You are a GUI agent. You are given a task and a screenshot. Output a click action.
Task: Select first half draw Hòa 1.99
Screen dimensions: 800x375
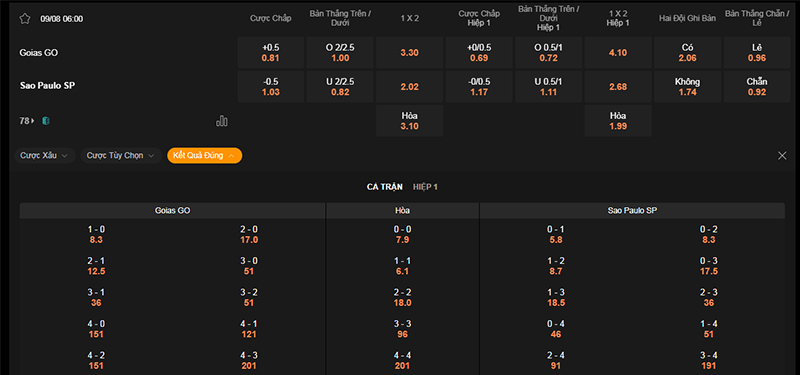[x=618, y=121]
